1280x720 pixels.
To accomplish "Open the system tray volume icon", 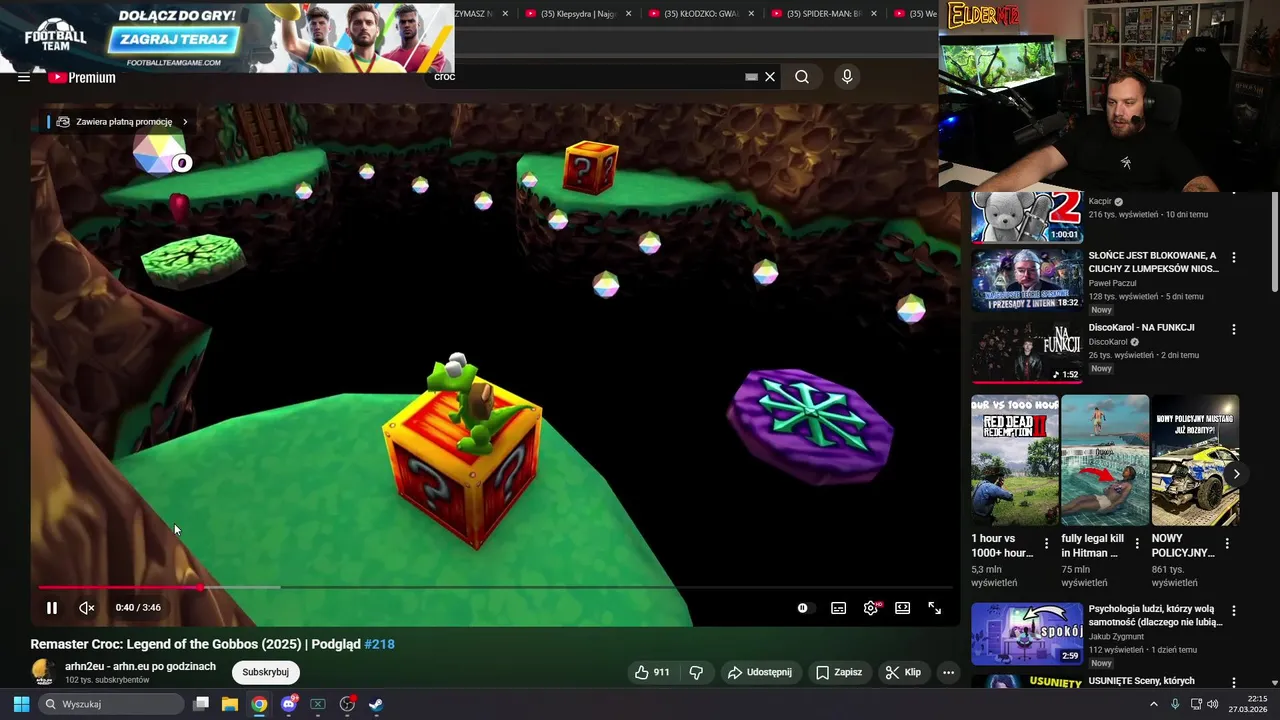I will pyautogui.click(x=1212, y=704).
